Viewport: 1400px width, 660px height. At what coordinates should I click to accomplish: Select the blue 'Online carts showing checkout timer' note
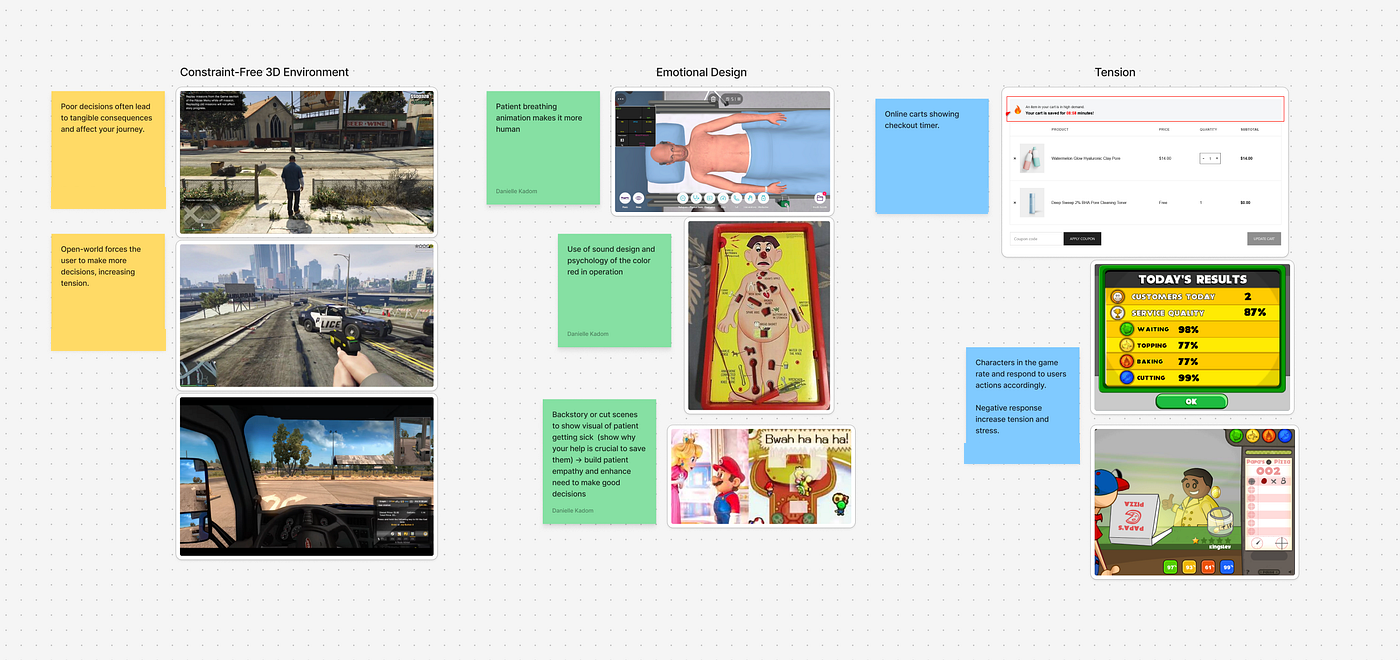coord(932,155)
